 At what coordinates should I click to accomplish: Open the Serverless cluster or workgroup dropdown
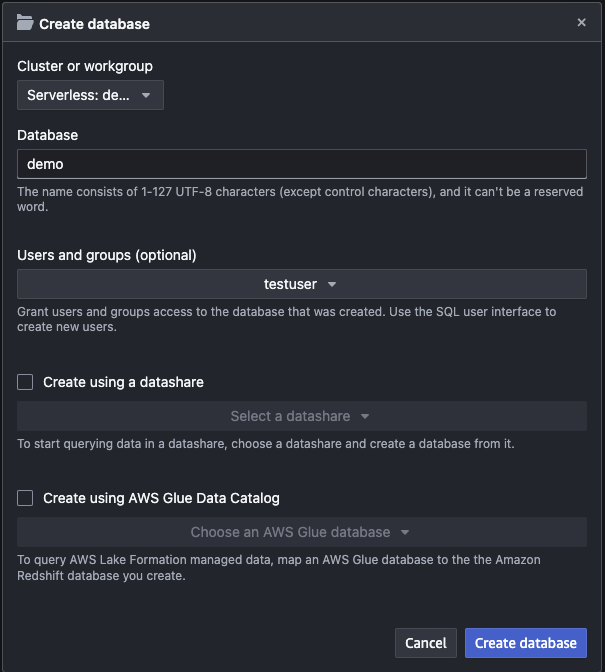click(90, 95)
